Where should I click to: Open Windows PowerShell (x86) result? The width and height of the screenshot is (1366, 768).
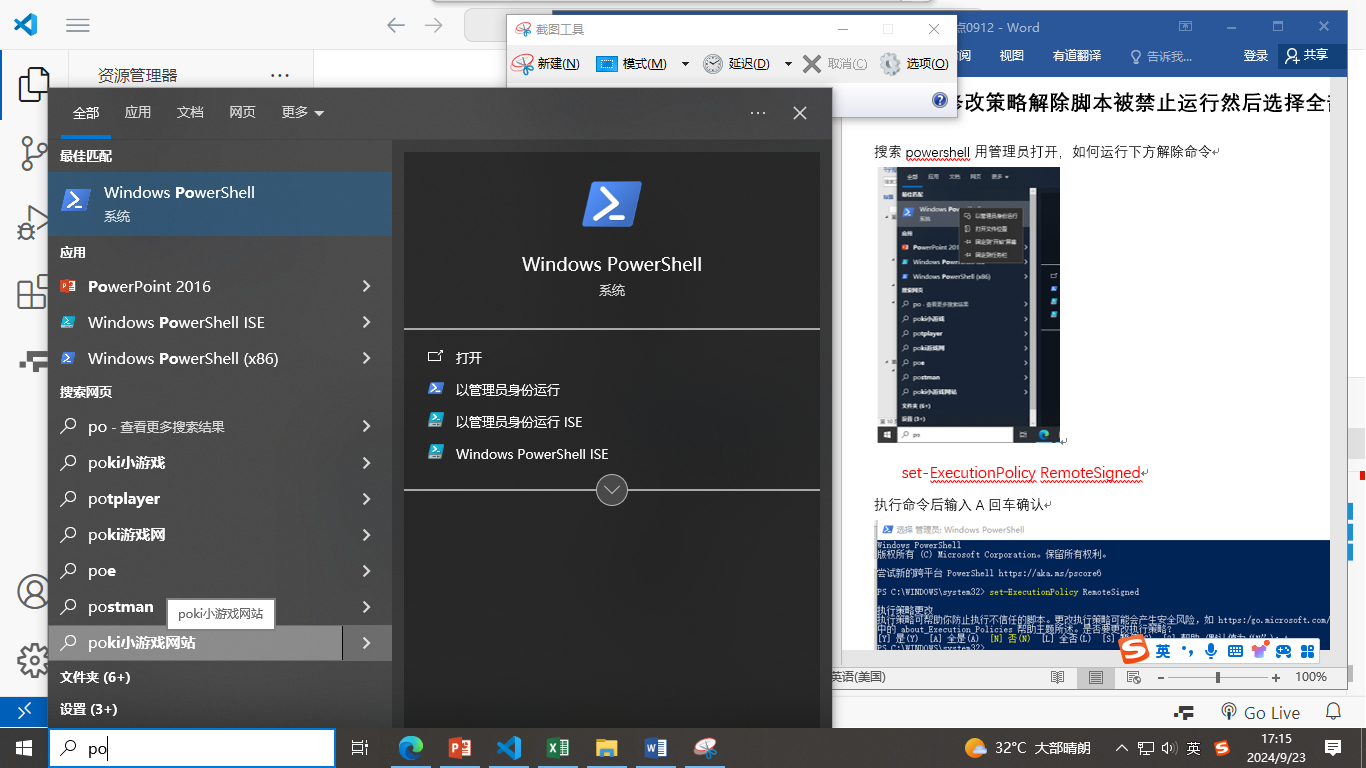tap(196, 358)
